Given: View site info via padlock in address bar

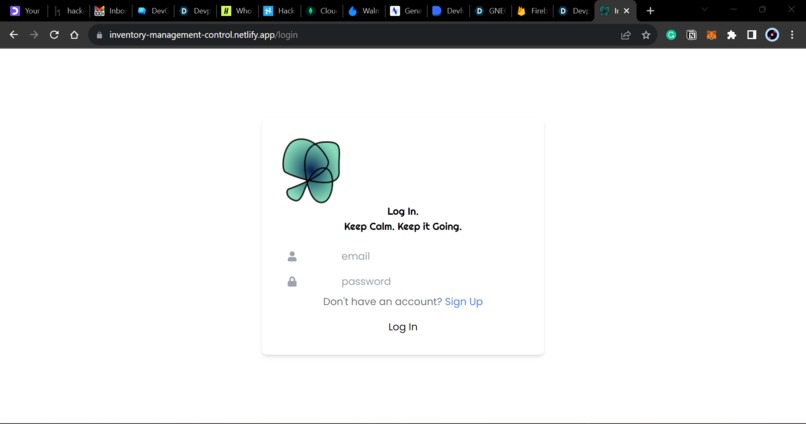Looking at the screenshot, I should pyautogui.click(x=99, y=35).
